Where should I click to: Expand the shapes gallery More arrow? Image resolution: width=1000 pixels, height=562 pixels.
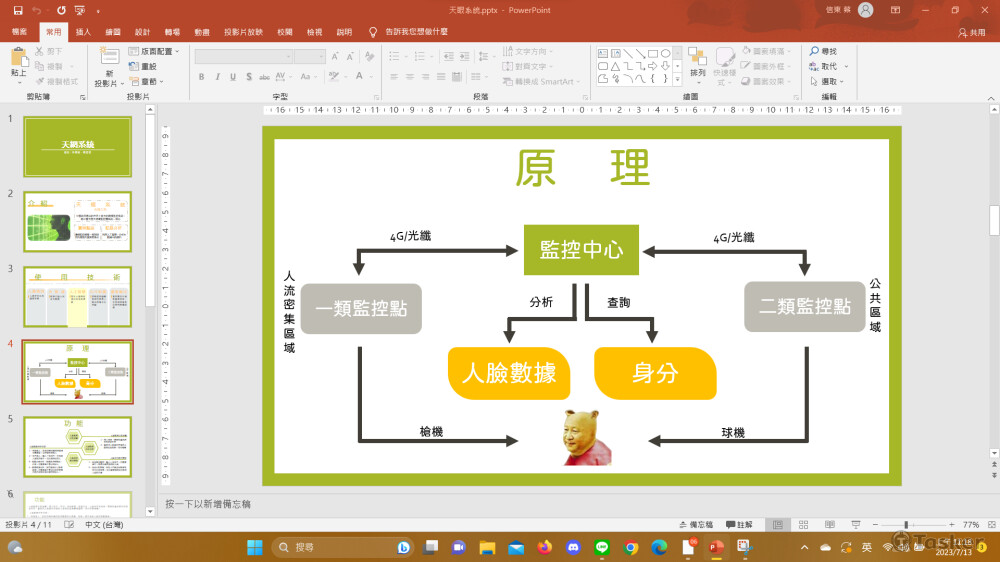tap(679, 79)
